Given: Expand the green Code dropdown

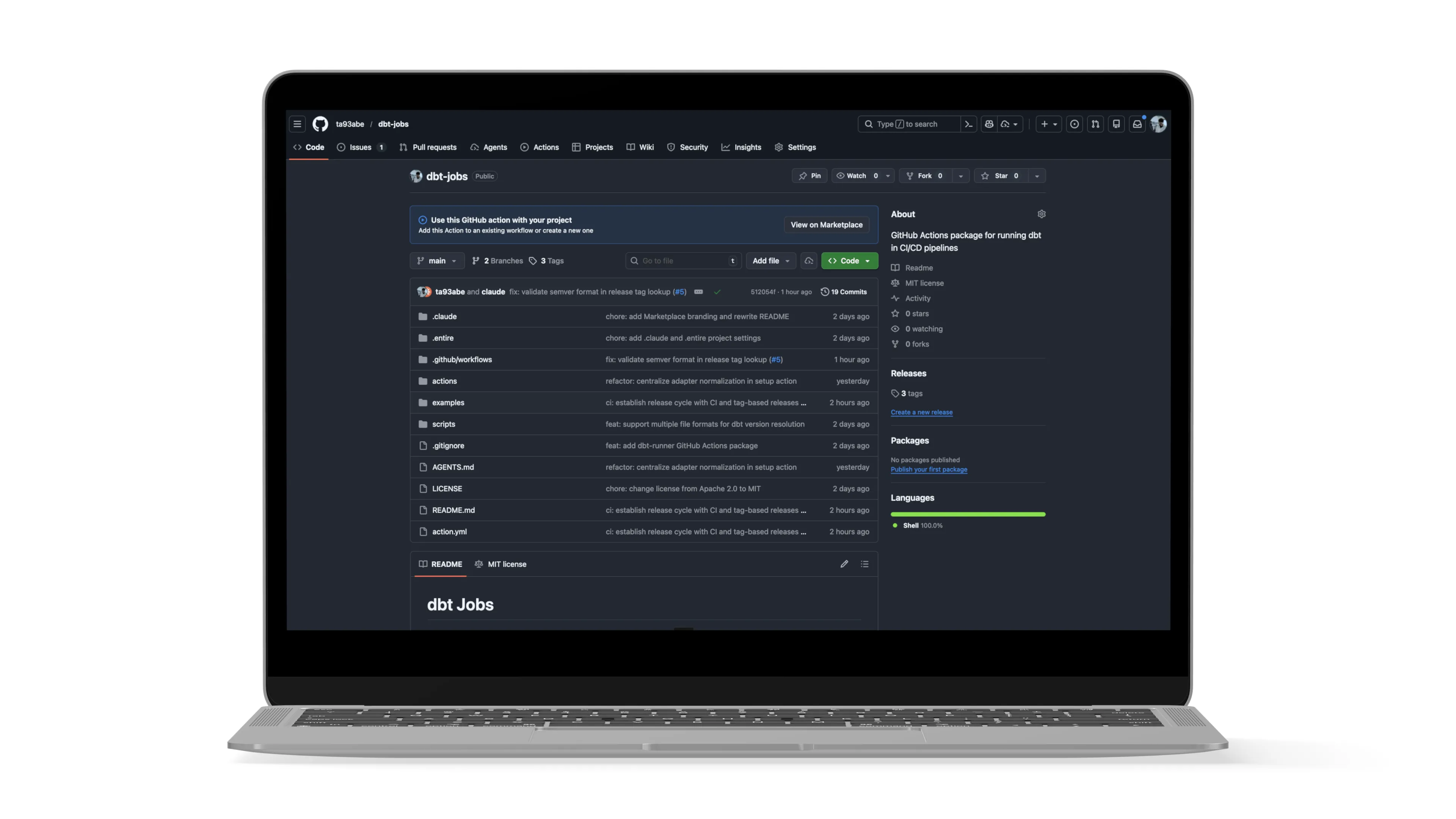Looking at the screenshot, I should [849, 260].
